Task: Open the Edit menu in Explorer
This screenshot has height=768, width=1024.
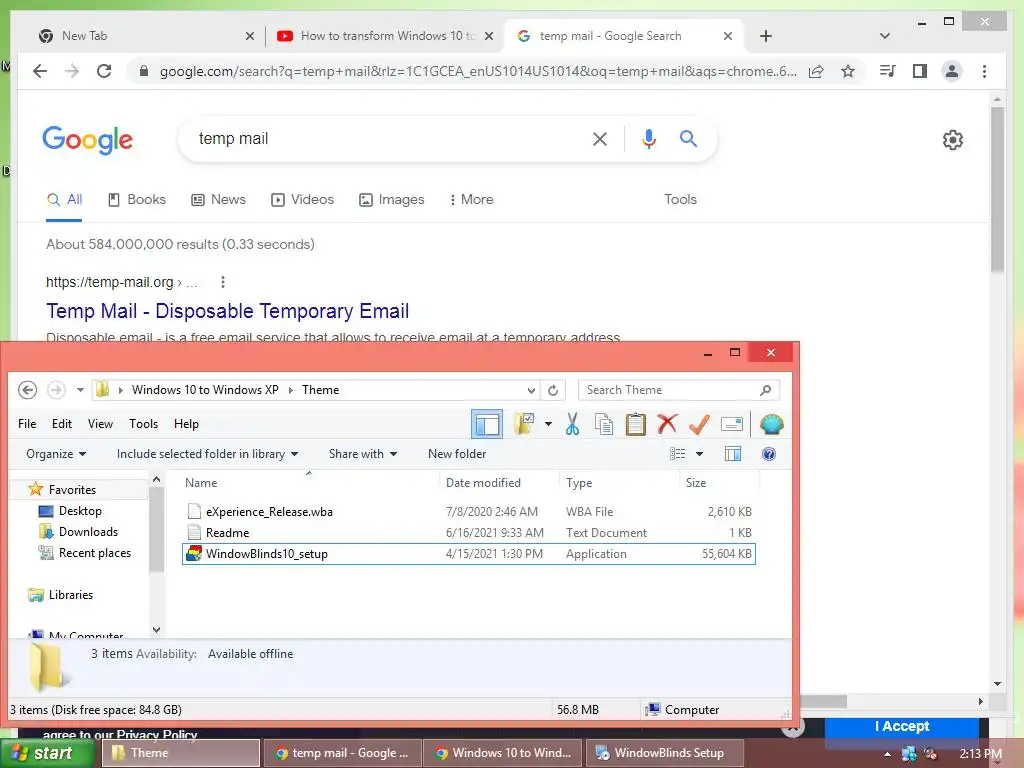Action: [x=62, y=424]
